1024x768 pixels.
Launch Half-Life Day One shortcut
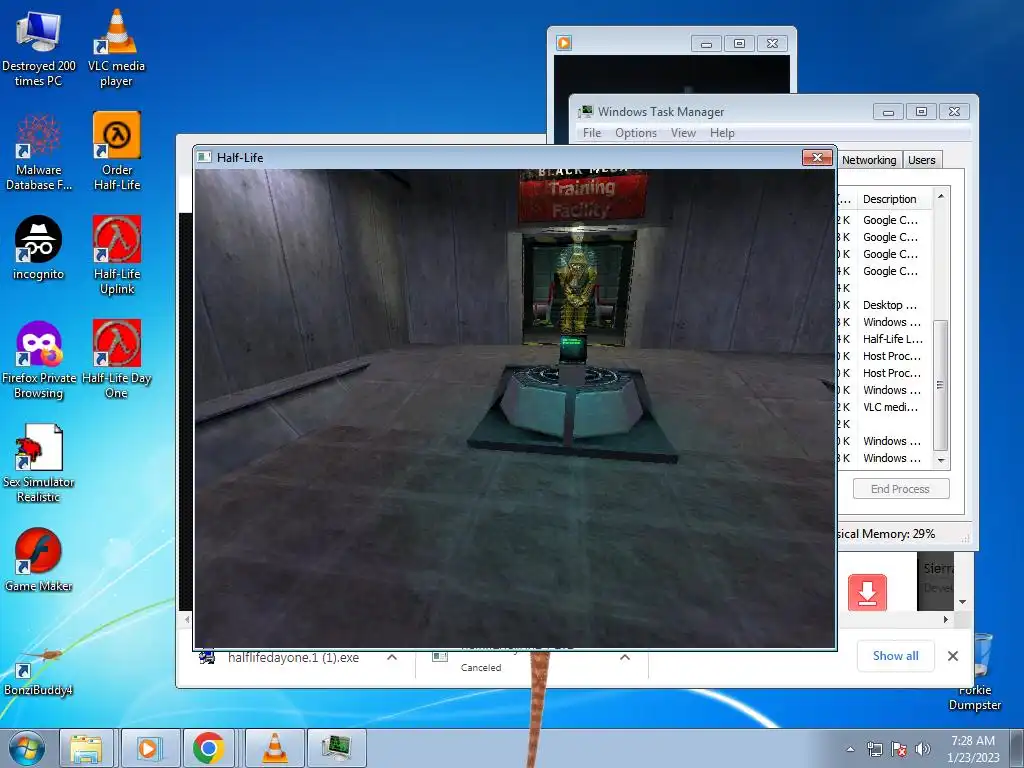tap(117, 359)
